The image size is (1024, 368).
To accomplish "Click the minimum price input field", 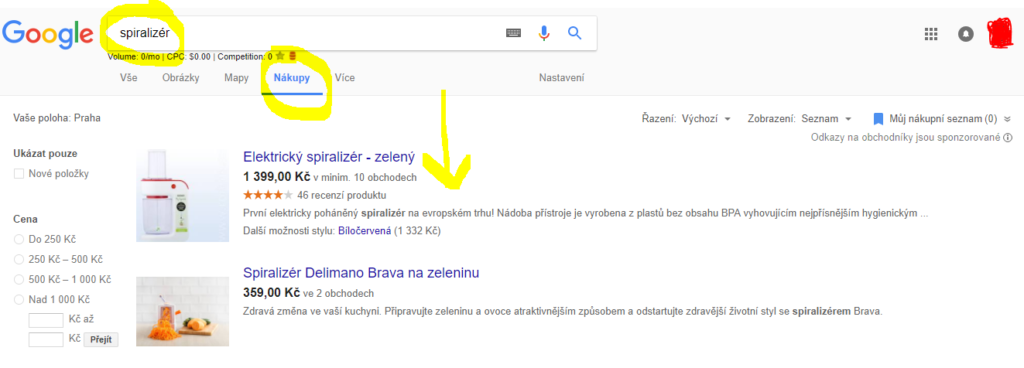I will pos(46,320).
